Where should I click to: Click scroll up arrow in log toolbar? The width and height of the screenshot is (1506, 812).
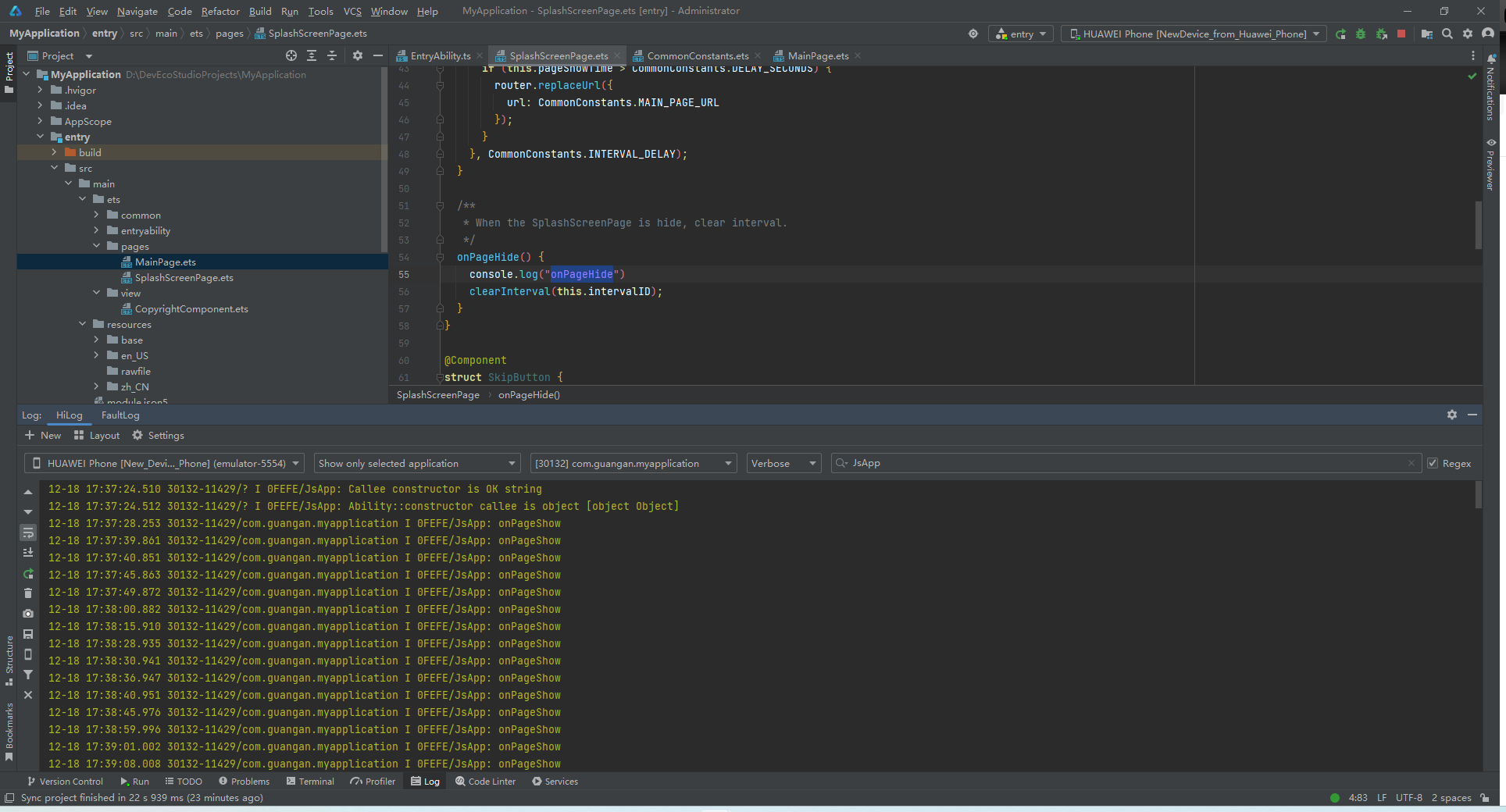28,492
